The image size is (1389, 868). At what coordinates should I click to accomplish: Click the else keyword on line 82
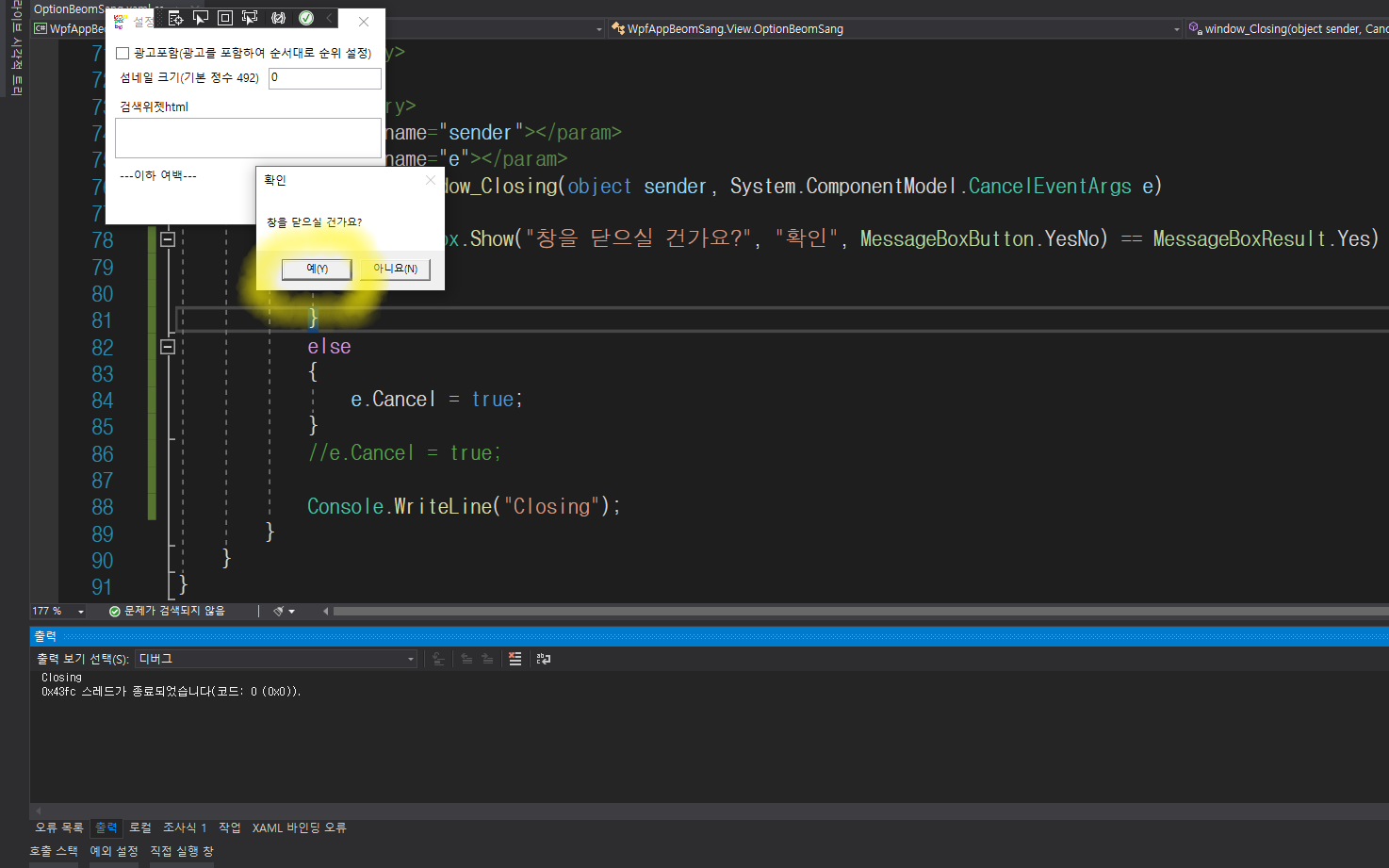(329, 347)
